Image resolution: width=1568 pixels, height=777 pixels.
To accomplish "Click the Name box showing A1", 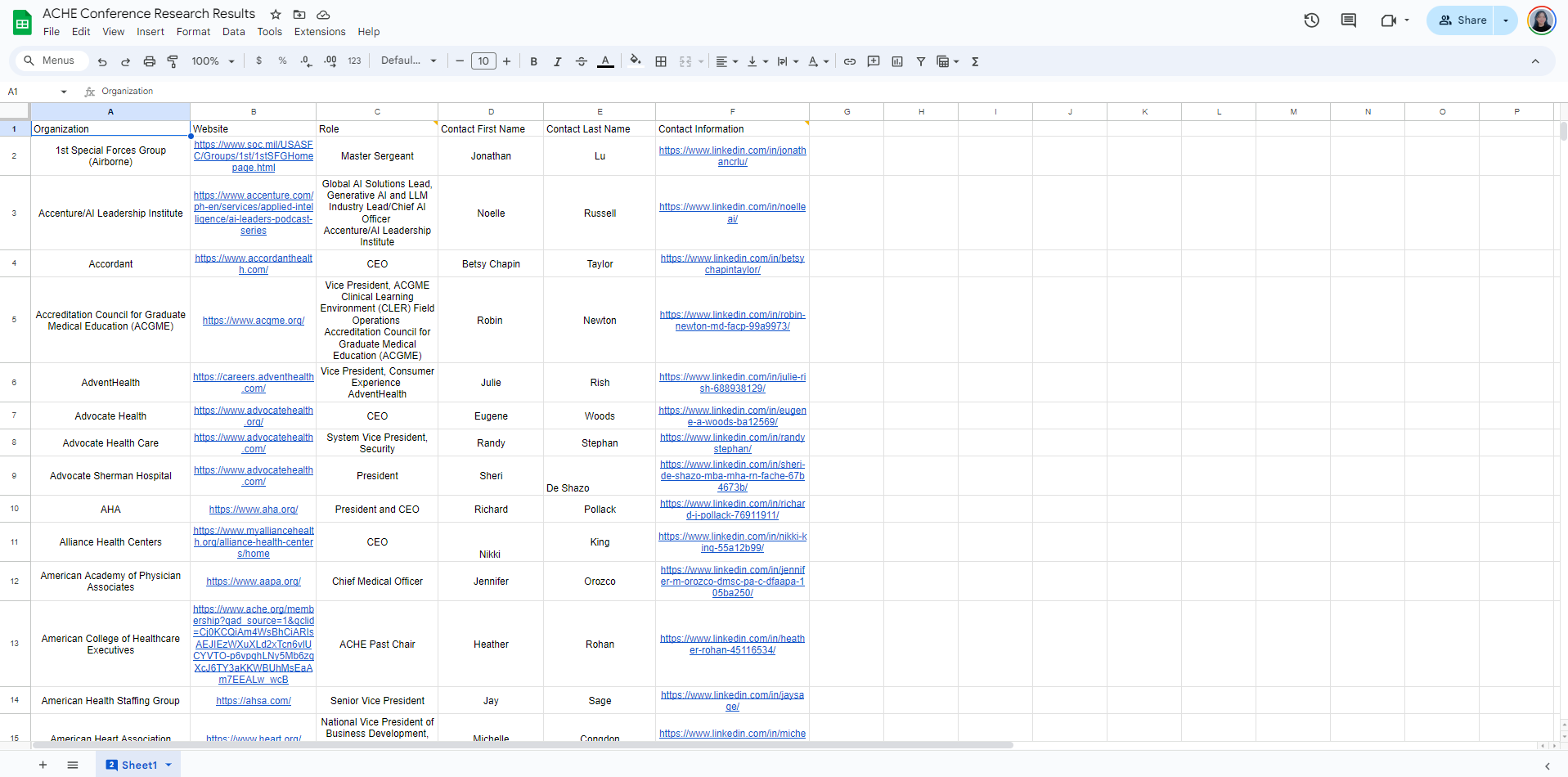I will [x=37, y=92].
